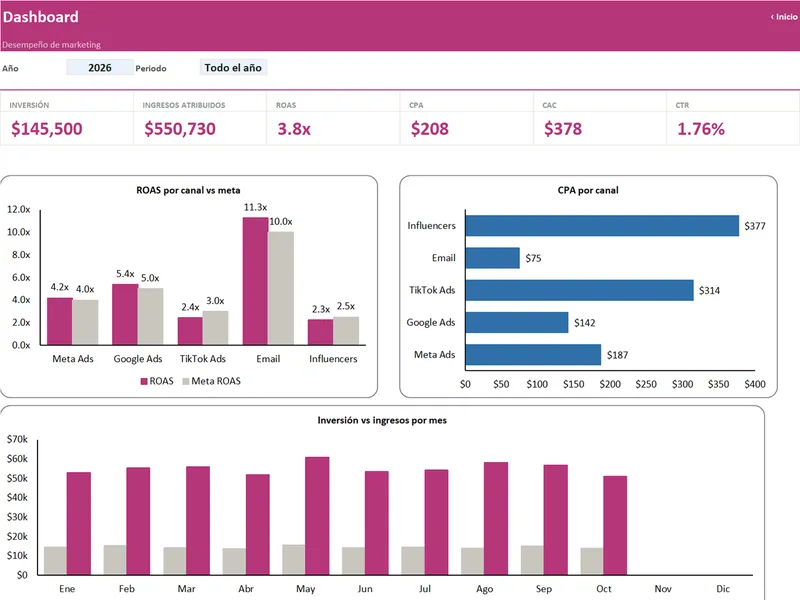Select the CTR KPI value 1.76%

(701, 129)
